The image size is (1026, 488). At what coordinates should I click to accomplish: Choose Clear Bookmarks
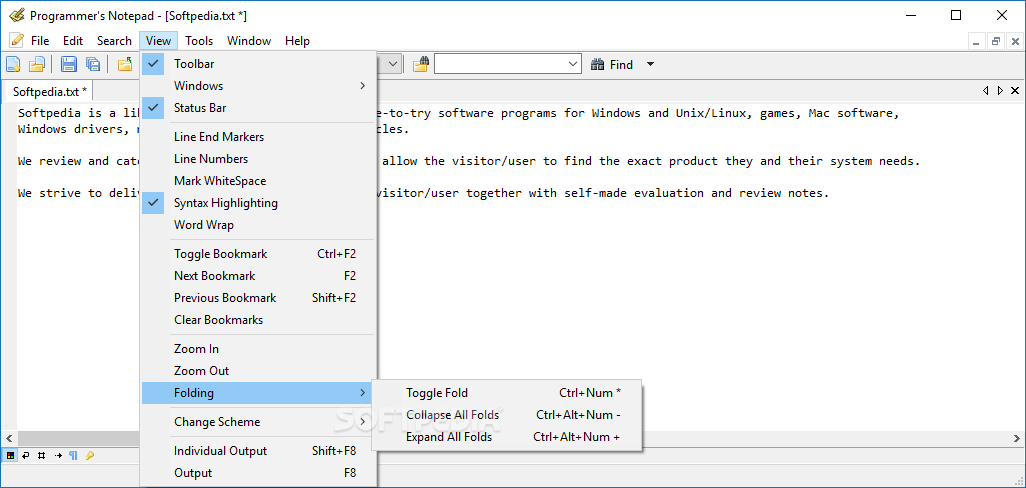point(259,320)
